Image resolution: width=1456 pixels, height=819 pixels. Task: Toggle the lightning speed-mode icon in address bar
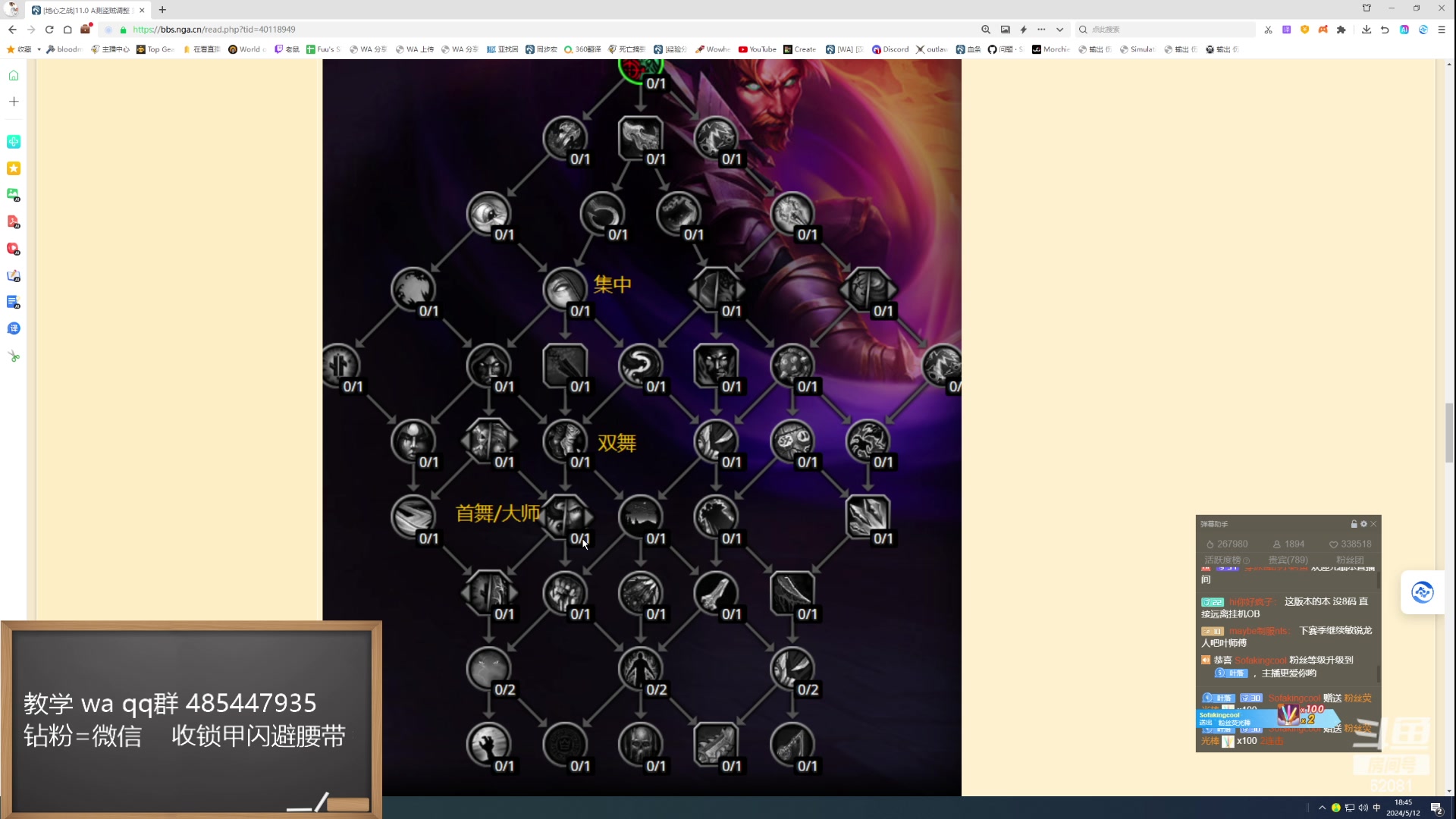pos(1024,30)
